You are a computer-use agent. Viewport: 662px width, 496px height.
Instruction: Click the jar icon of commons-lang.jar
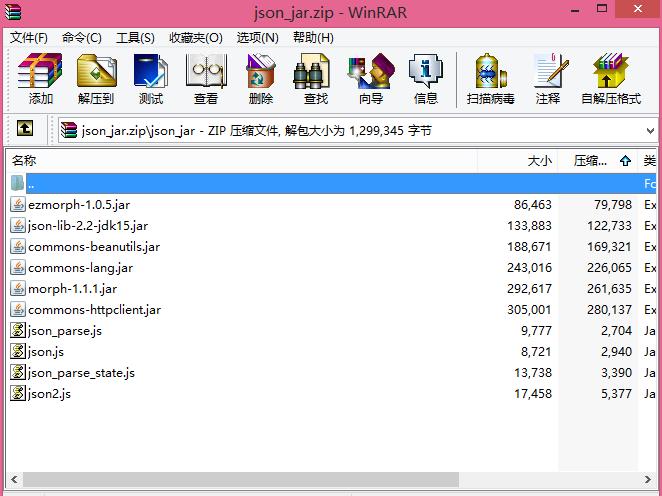coord(18,268)
